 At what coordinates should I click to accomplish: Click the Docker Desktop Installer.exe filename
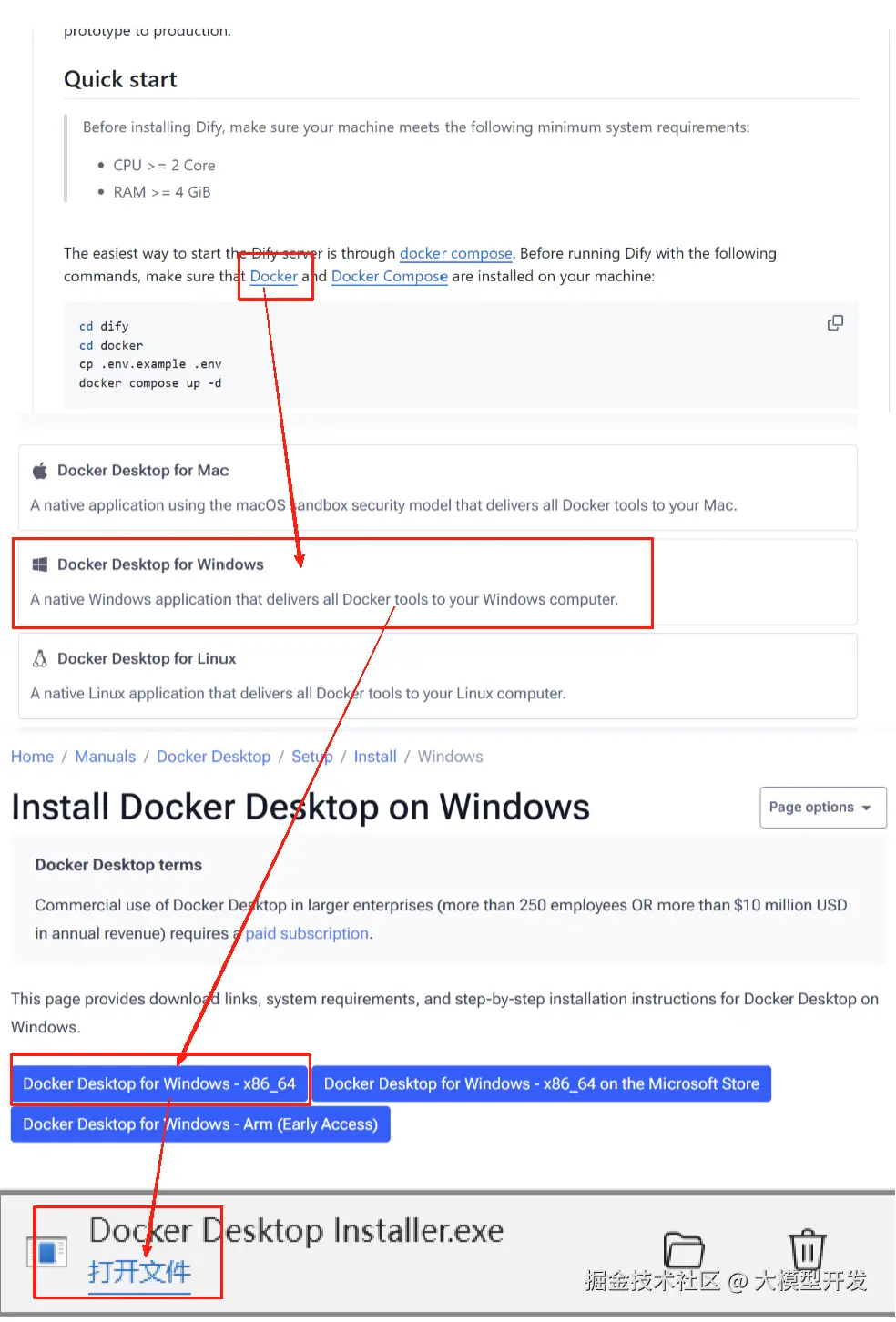coord(296,1230)
